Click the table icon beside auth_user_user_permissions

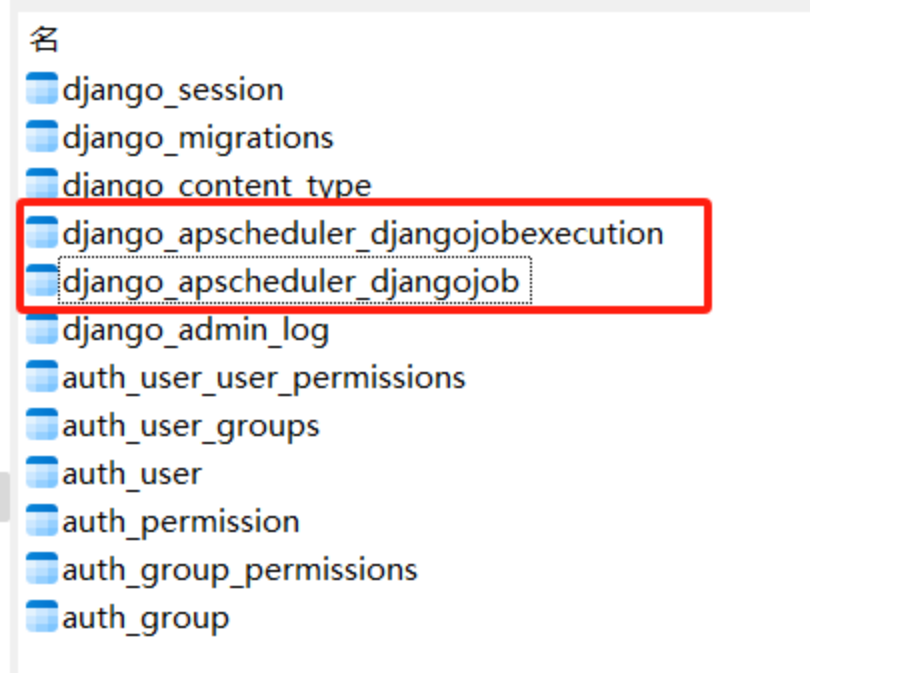[41, 377]
